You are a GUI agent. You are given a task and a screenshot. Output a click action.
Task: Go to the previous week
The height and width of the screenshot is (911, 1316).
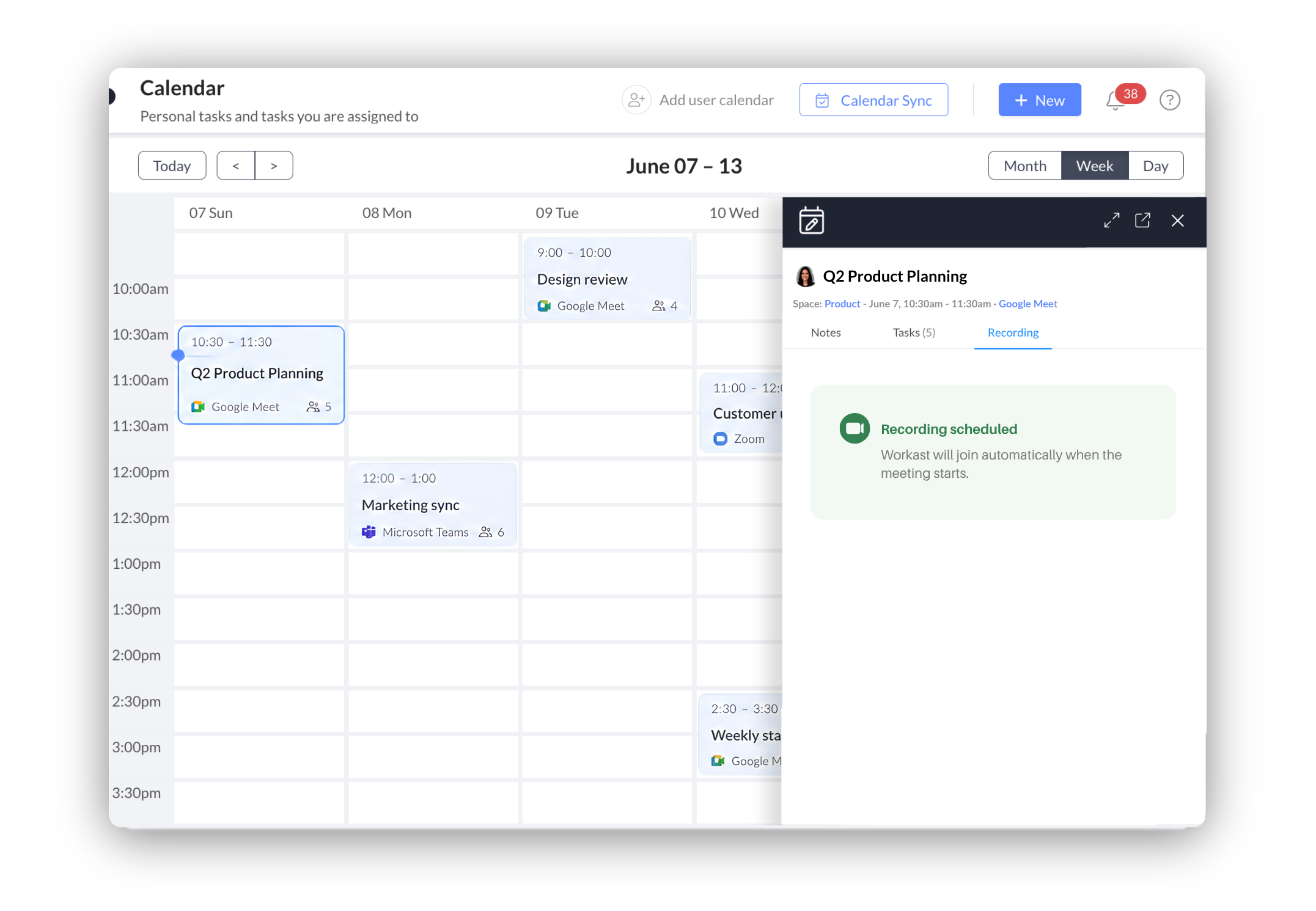click(x=235, y=166)
